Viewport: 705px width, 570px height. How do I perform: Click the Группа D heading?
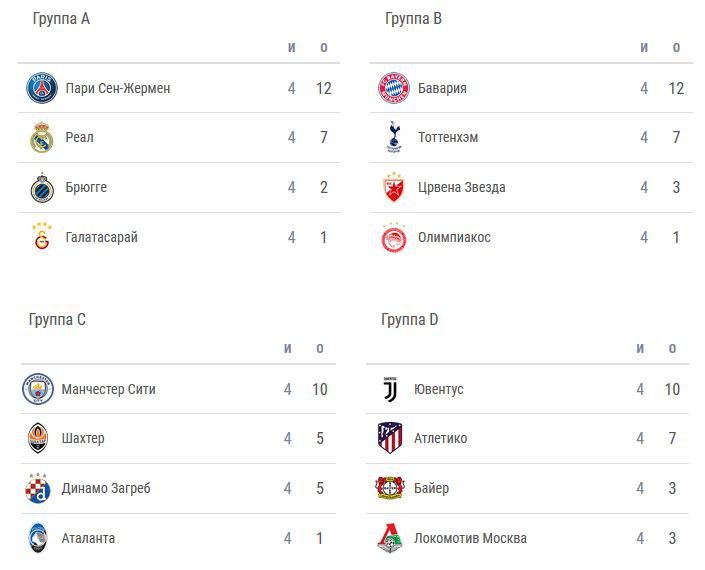coord(410,320)
